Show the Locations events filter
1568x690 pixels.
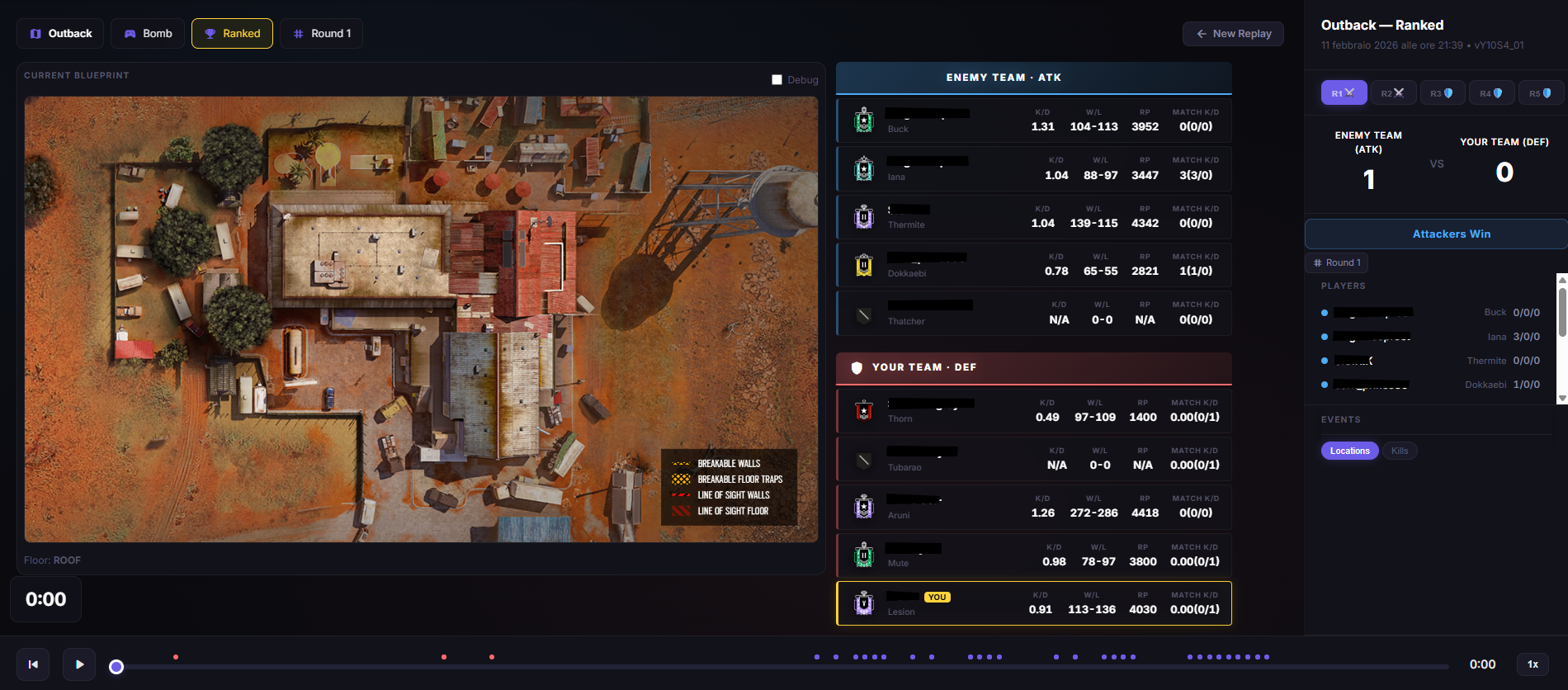point(1350,451)
